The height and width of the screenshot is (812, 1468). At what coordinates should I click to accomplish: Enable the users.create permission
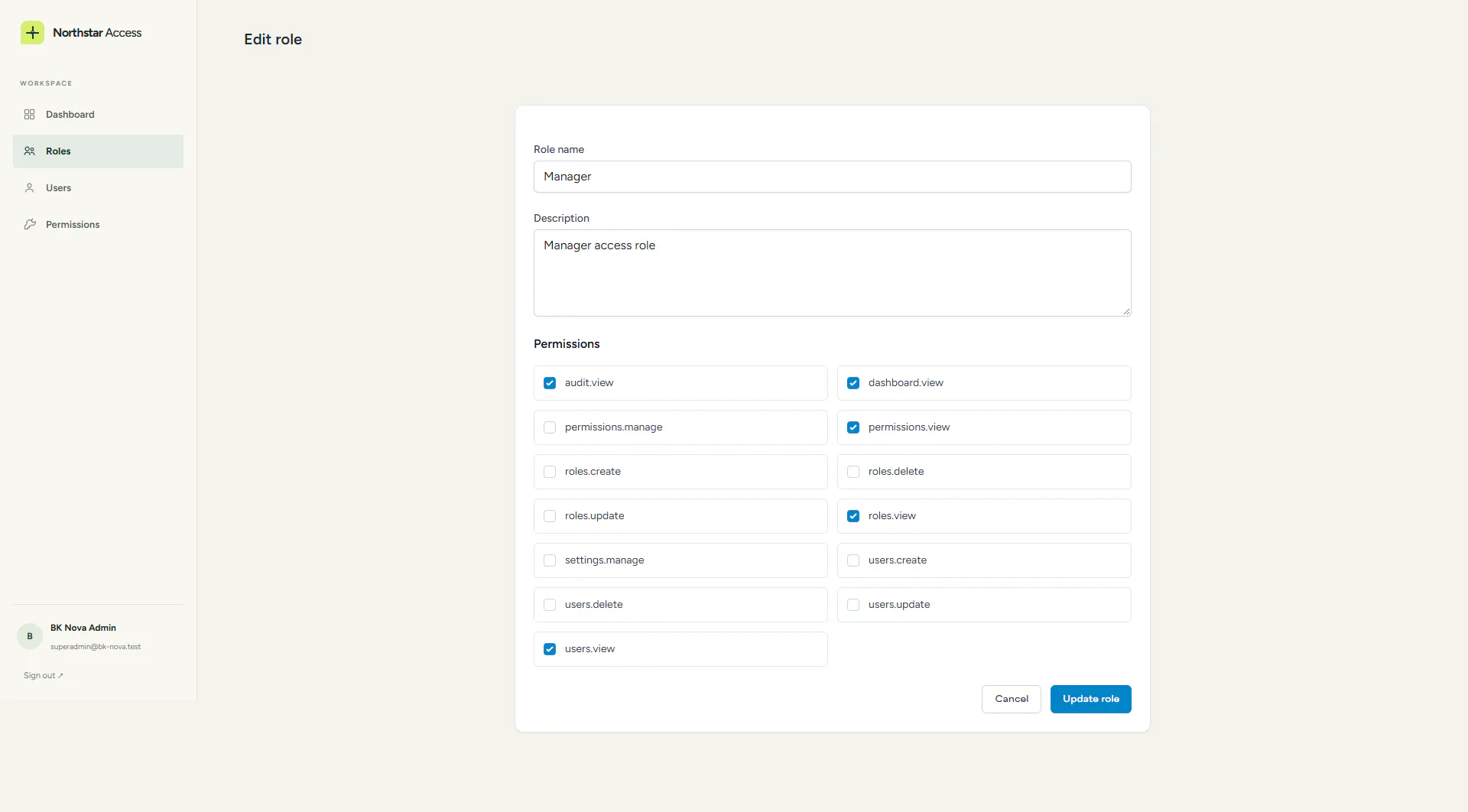(853, 560)
